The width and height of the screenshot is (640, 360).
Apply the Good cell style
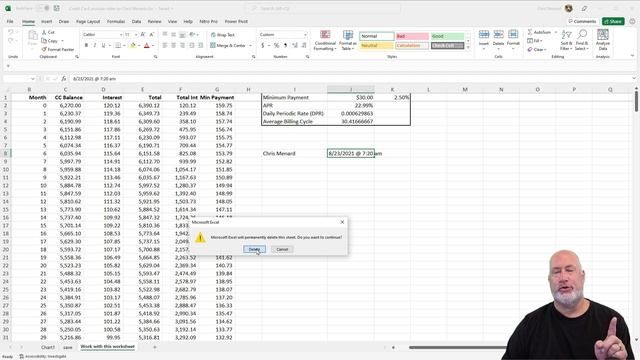coord(447,36)
